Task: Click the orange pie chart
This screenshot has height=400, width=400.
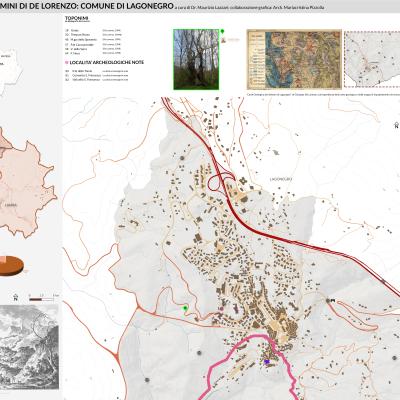Action: point(12,266)
